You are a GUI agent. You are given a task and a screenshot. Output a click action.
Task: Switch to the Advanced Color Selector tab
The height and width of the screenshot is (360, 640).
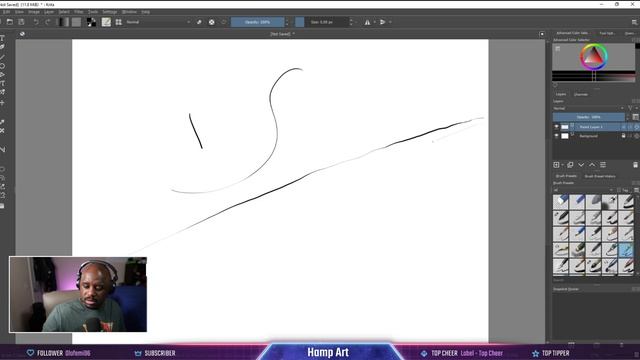click(572, 33)
